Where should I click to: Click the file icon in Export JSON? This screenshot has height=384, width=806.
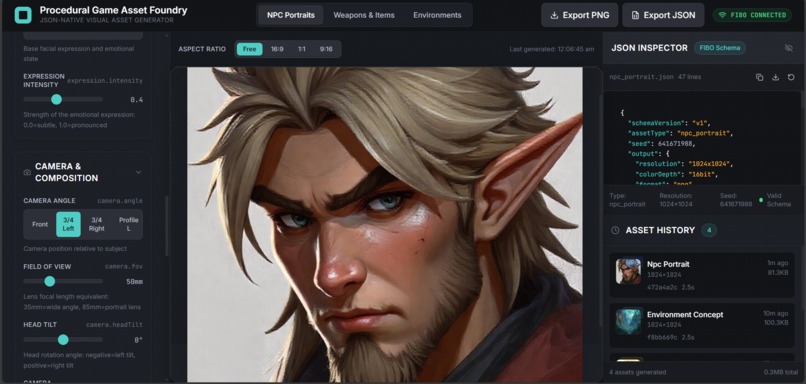635,15
